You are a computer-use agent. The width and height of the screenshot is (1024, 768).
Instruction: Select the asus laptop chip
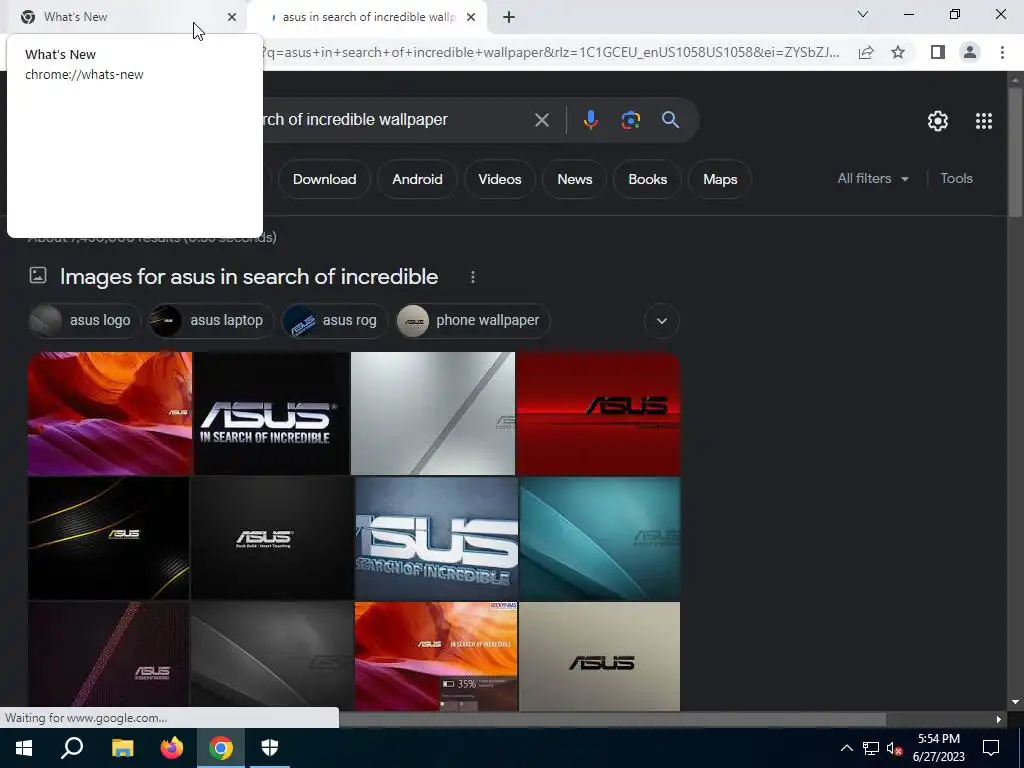(212, 321)
